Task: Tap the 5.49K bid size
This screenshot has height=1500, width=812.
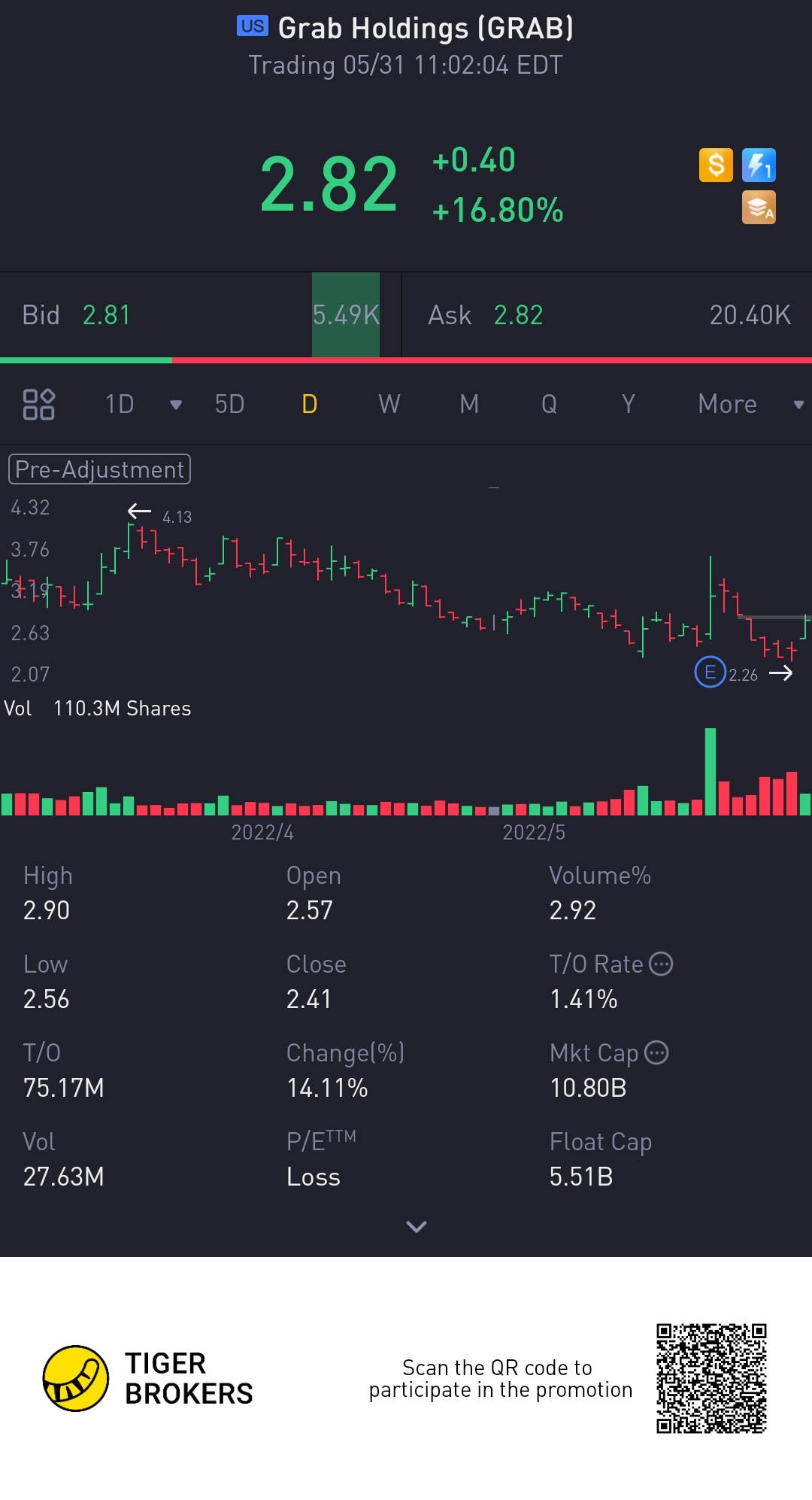Action: (x=346, y=315)
